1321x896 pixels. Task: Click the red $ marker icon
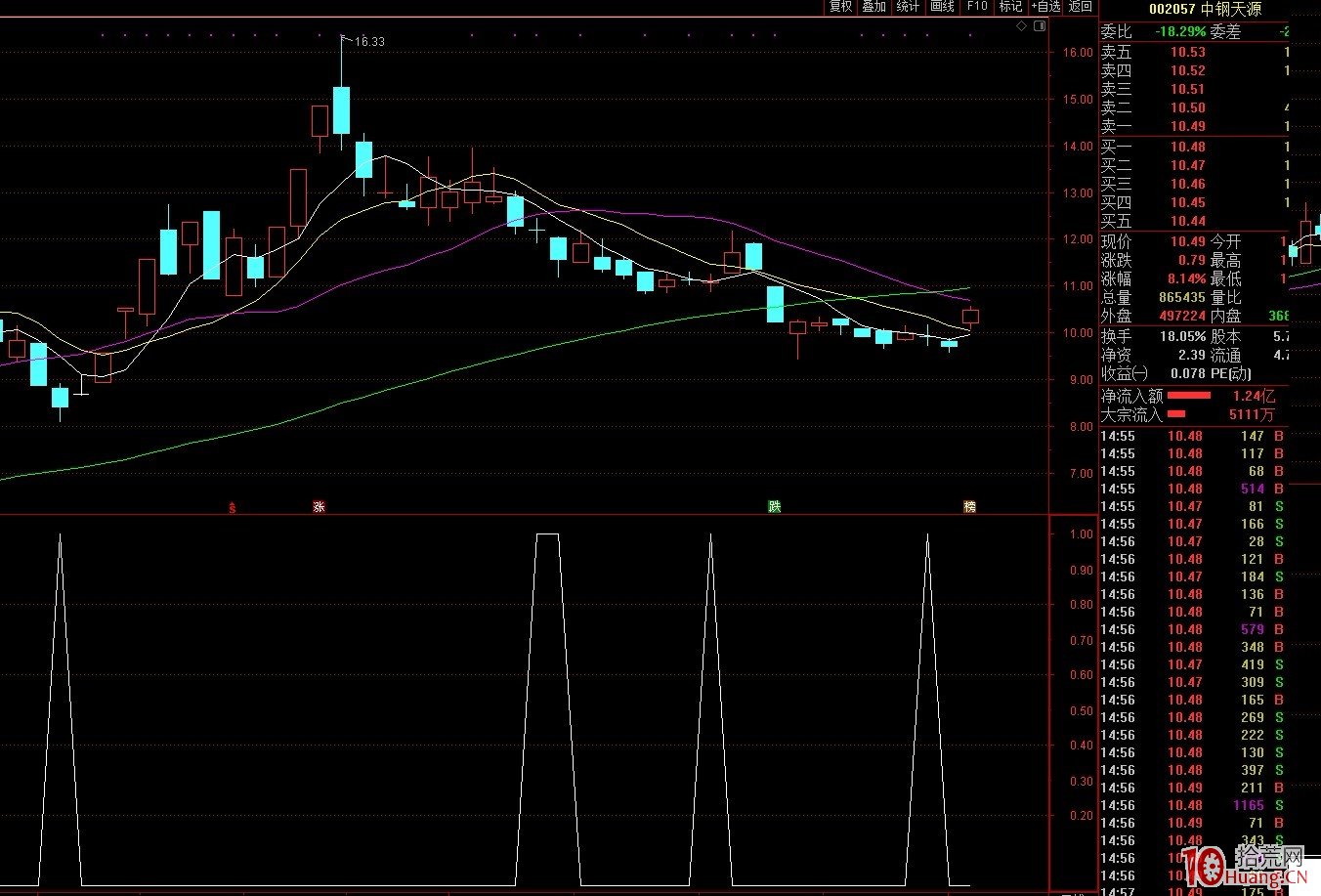[x=232, y=506]
